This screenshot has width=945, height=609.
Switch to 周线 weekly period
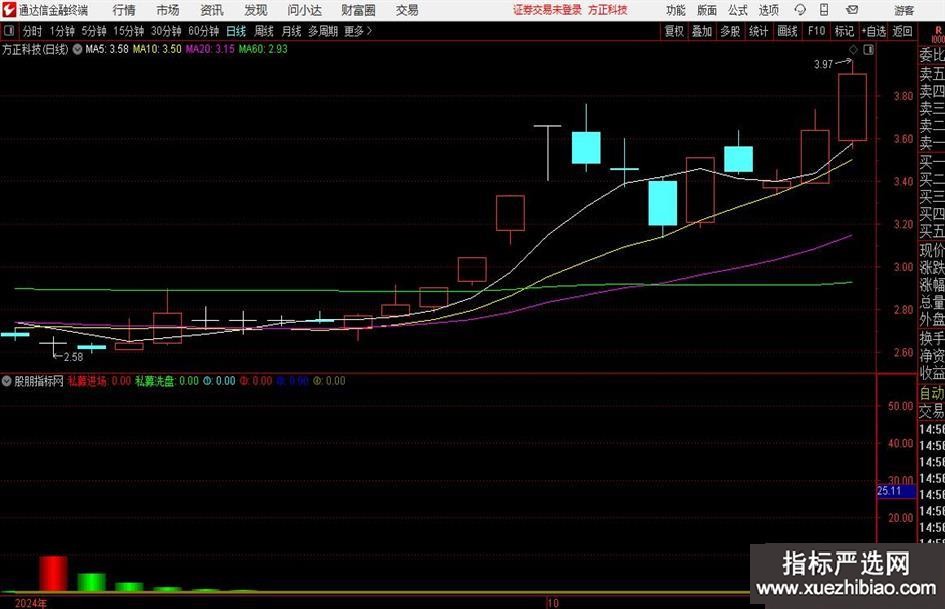click(264, 31)
